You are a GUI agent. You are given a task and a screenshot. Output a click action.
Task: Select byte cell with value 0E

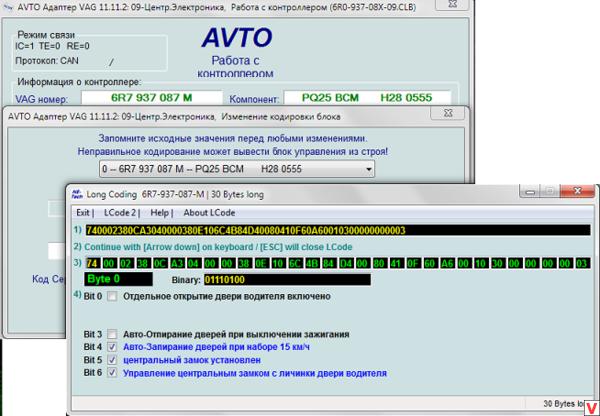coord(261,263)
